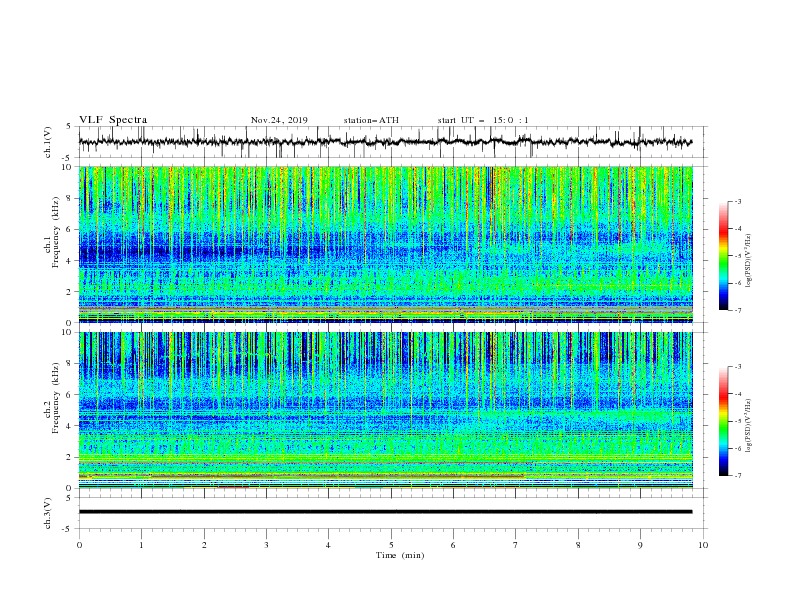Click the "1" minute tick label
792x612 pixels.
141,545
